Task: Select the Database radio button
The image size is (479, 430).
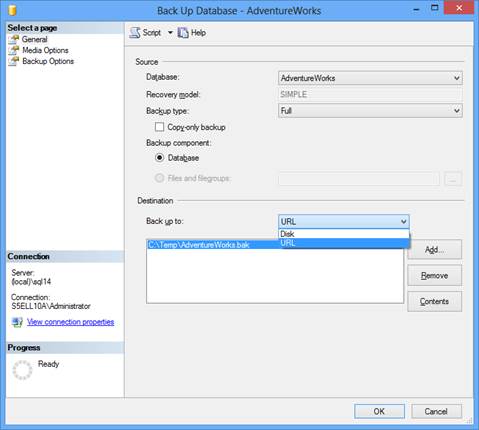Action: coord(159,158)
